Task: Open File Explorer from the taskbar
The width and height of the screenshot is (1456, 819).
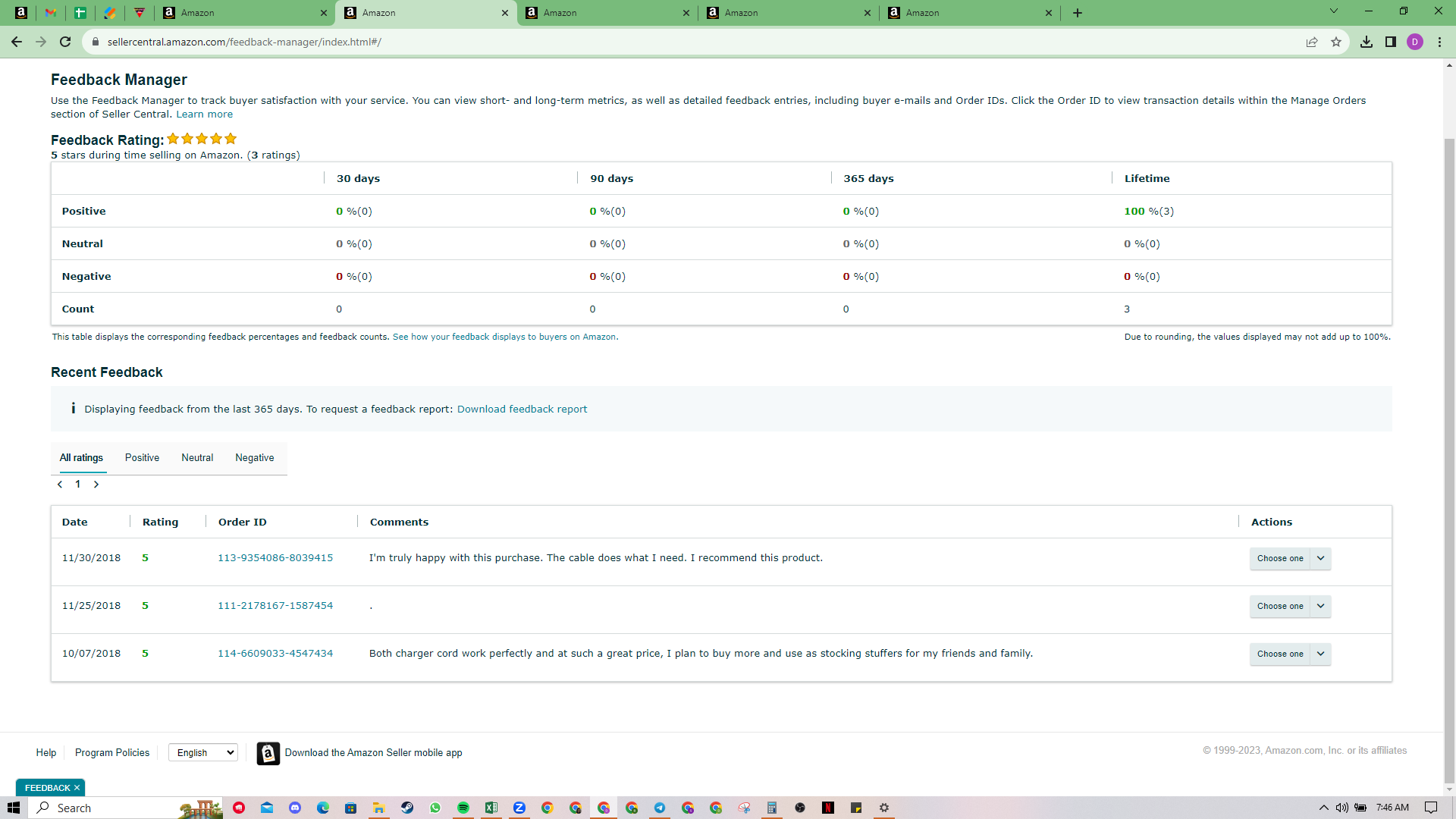Action: [x=378, y=808]
